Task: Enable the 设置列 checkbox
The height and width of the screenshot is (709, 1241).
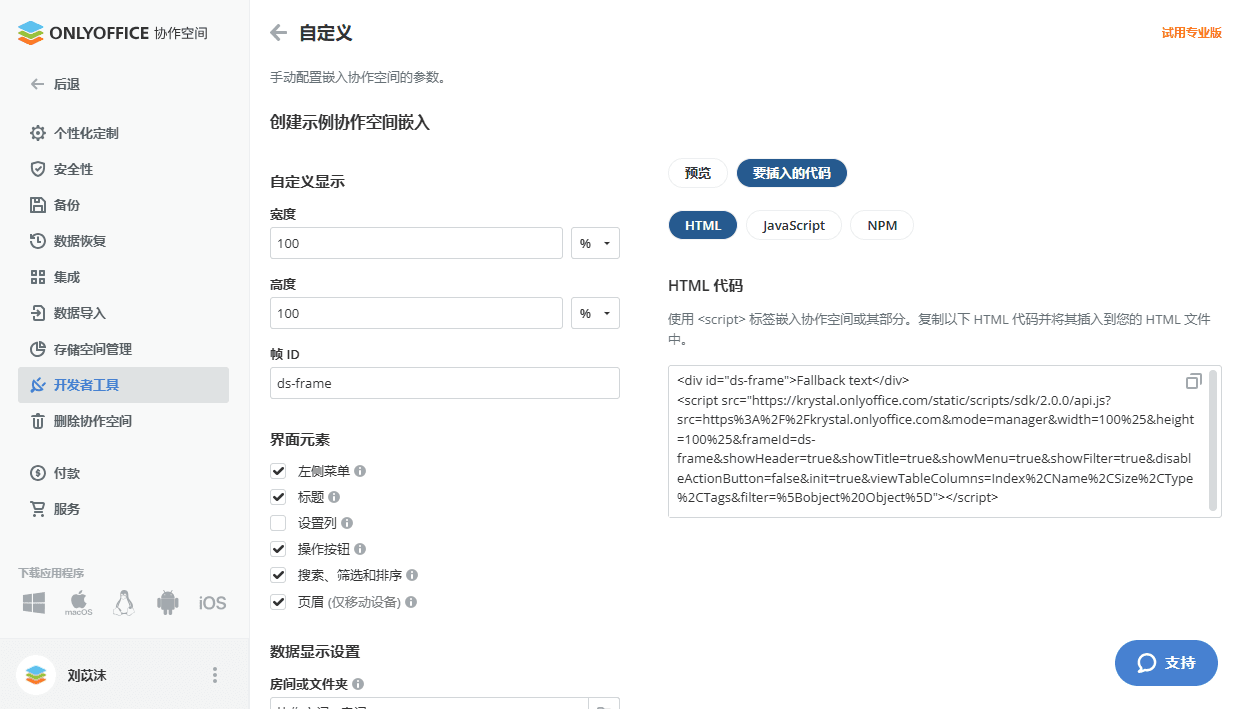Action: tap(278, 523)
